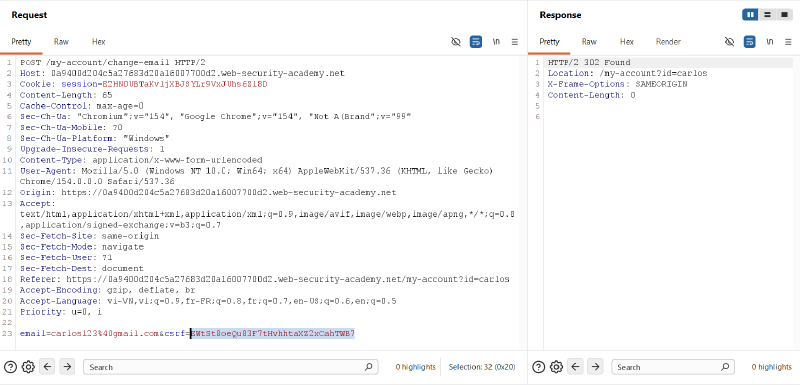Click the highlighted csrf token value

pos(272,333)
